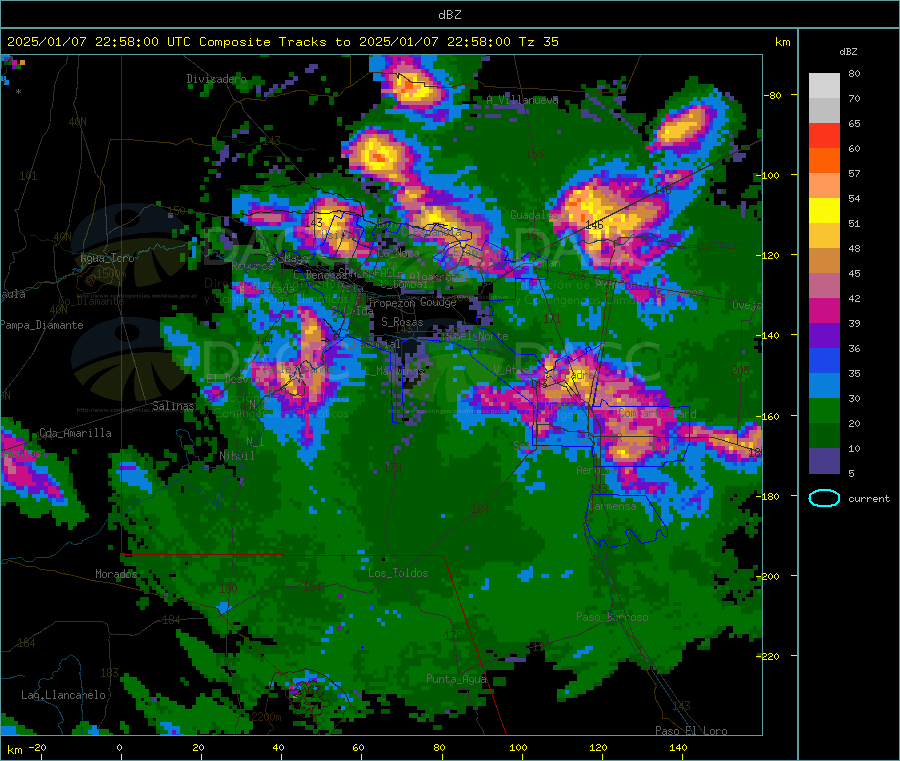Click the 'Paso_El_Loro' map label
This screenshot has width=900, height=761.
click(x=691, y=731)
